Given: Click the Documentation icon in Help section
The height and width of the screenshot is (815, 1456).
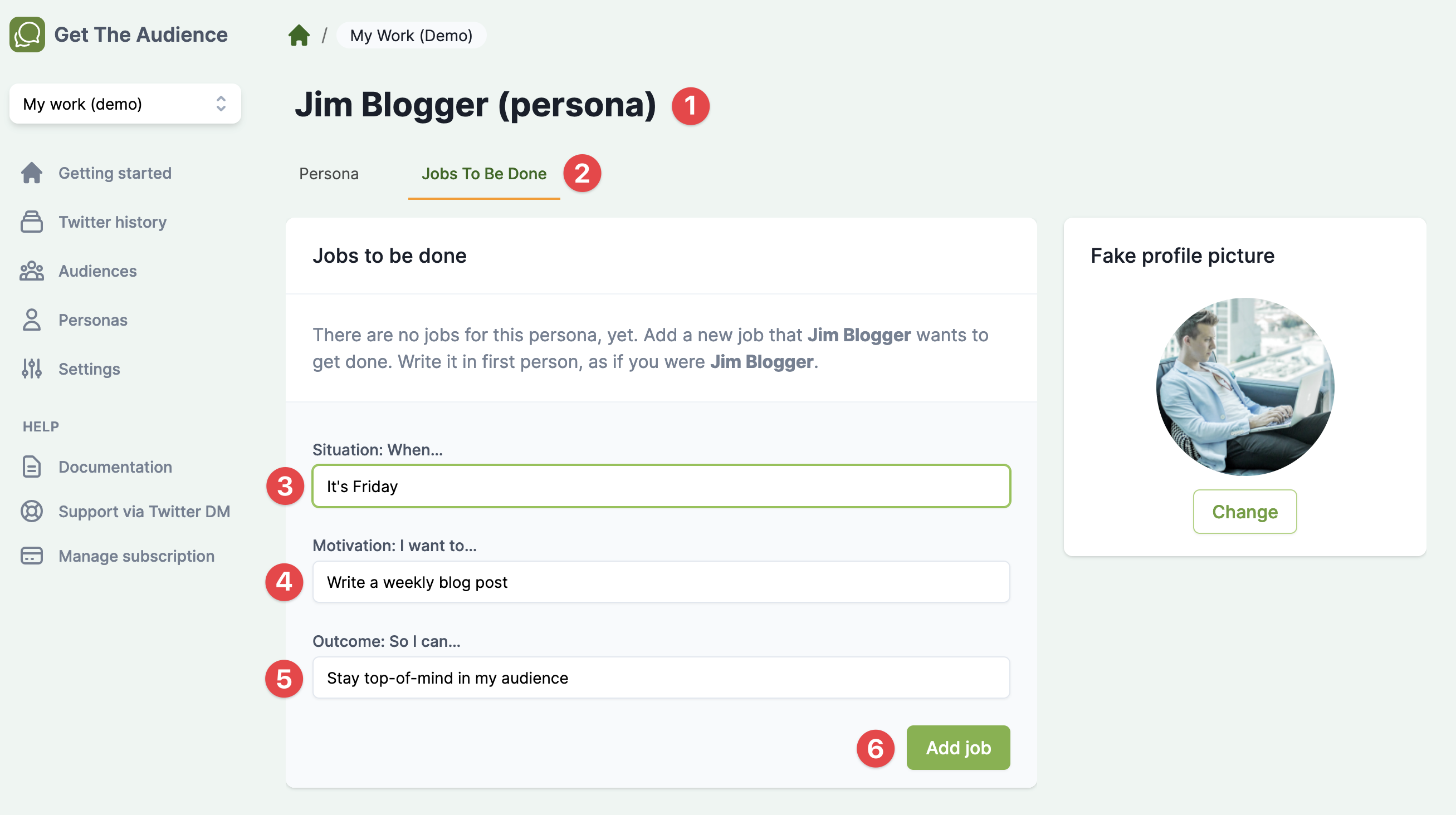Looking at the screenshot, I should point(31,466).
